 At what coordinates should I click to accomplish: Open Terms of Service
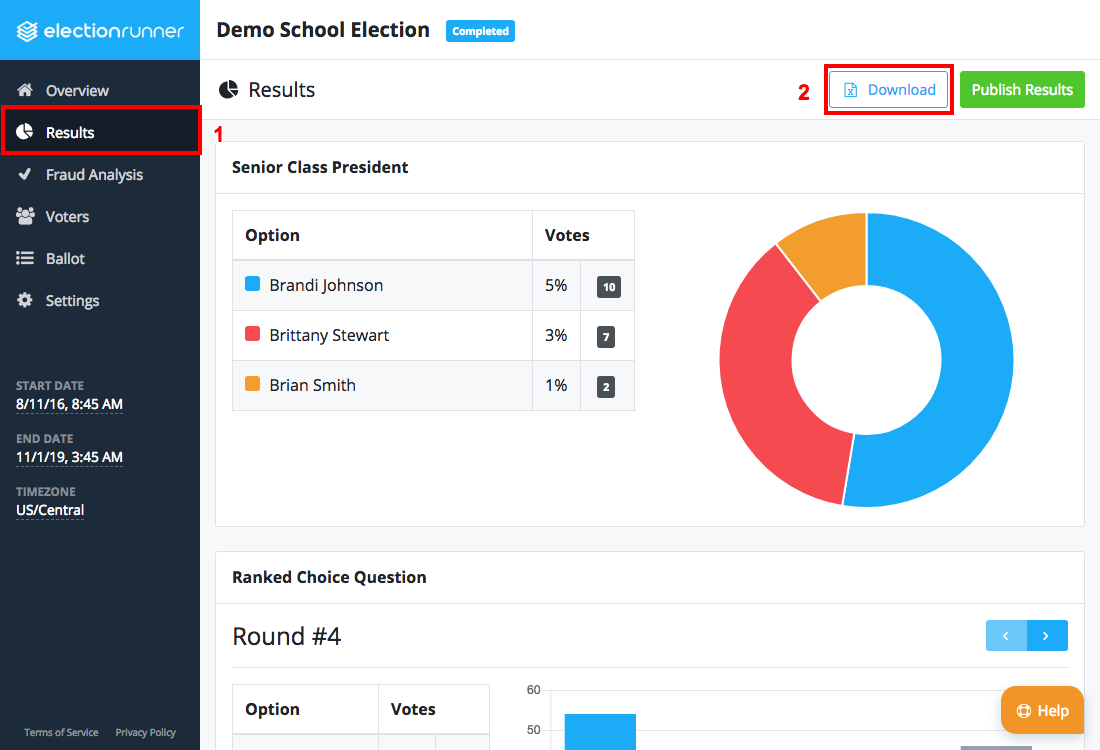60,732
